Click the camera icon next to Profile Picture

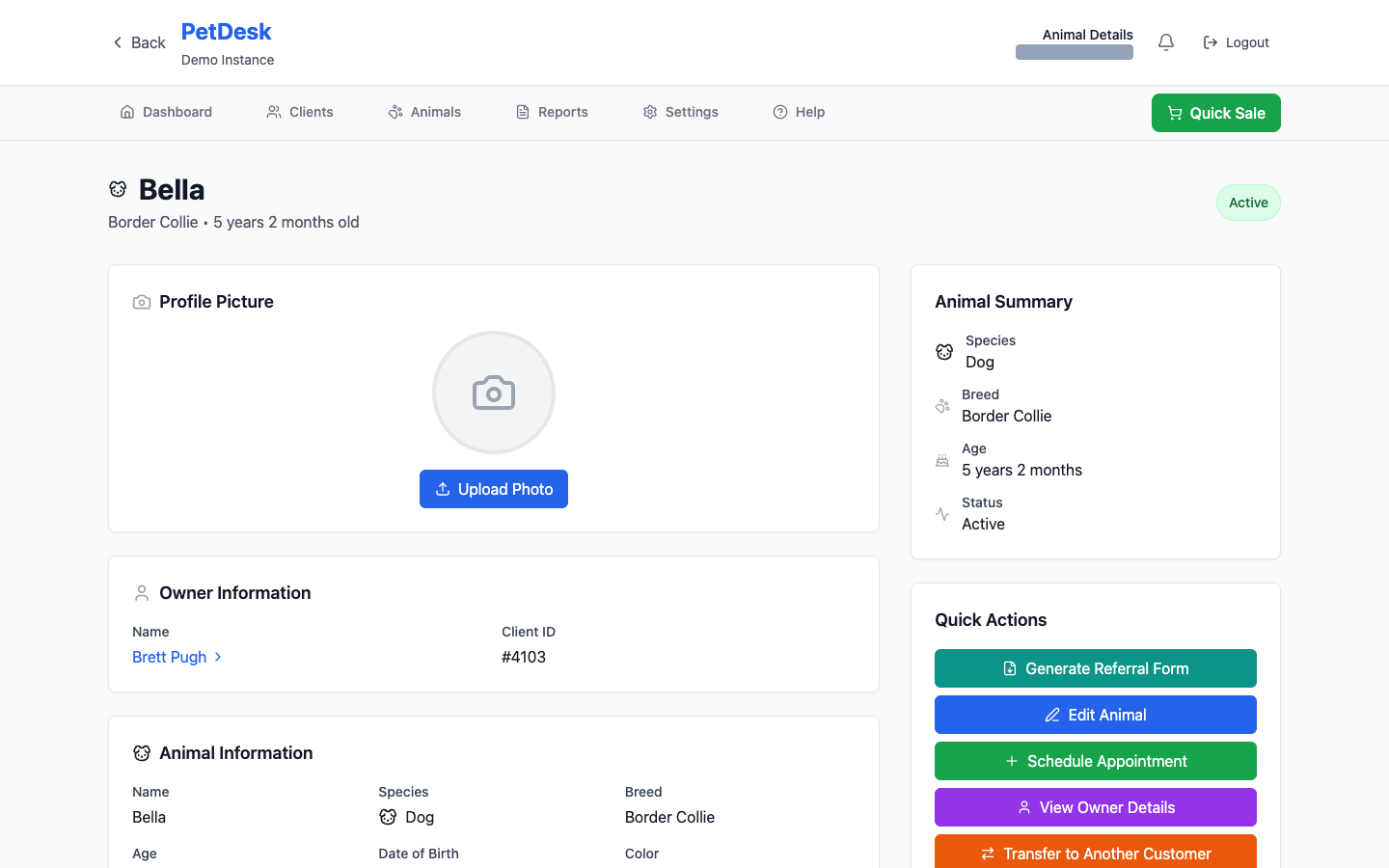click(142, 302)
